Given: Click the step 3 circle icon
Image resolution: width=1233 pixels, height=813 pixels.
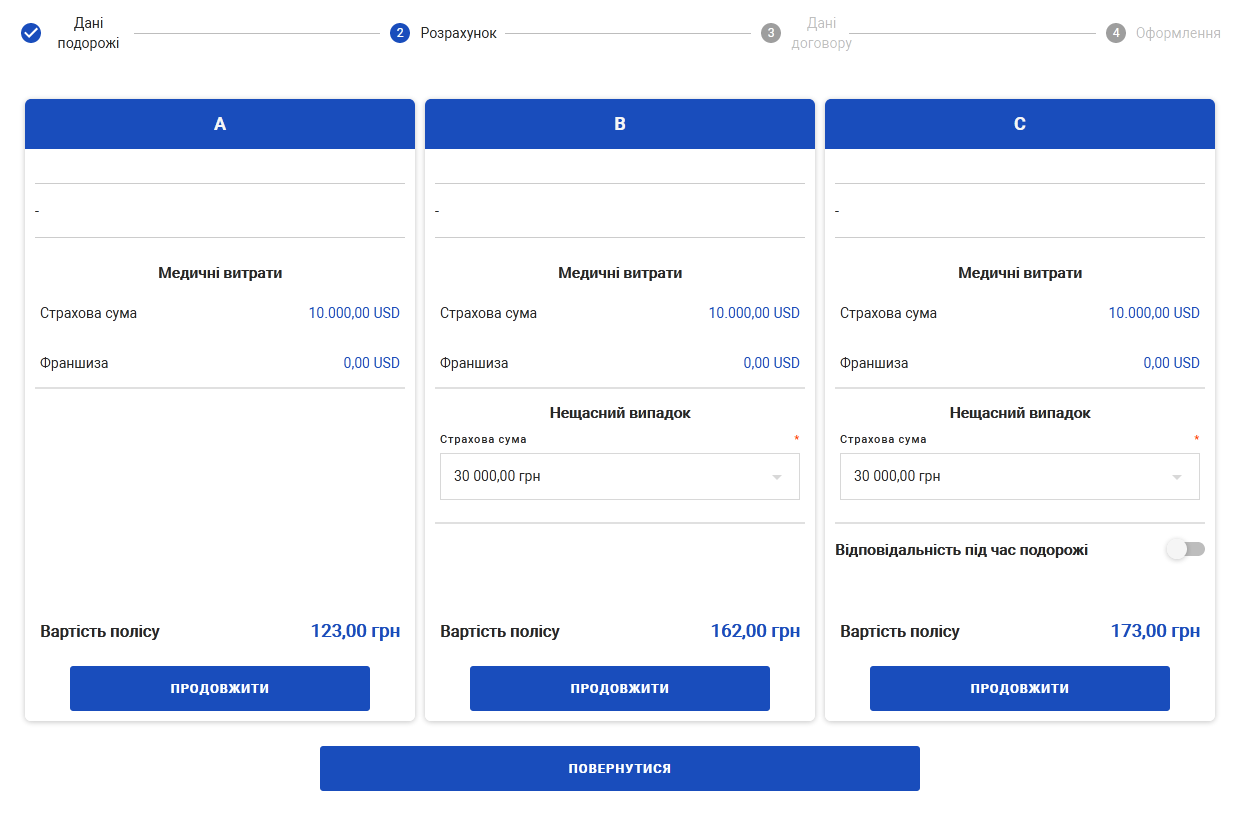Looking at the screenshot, I should [x=770, y=33].
